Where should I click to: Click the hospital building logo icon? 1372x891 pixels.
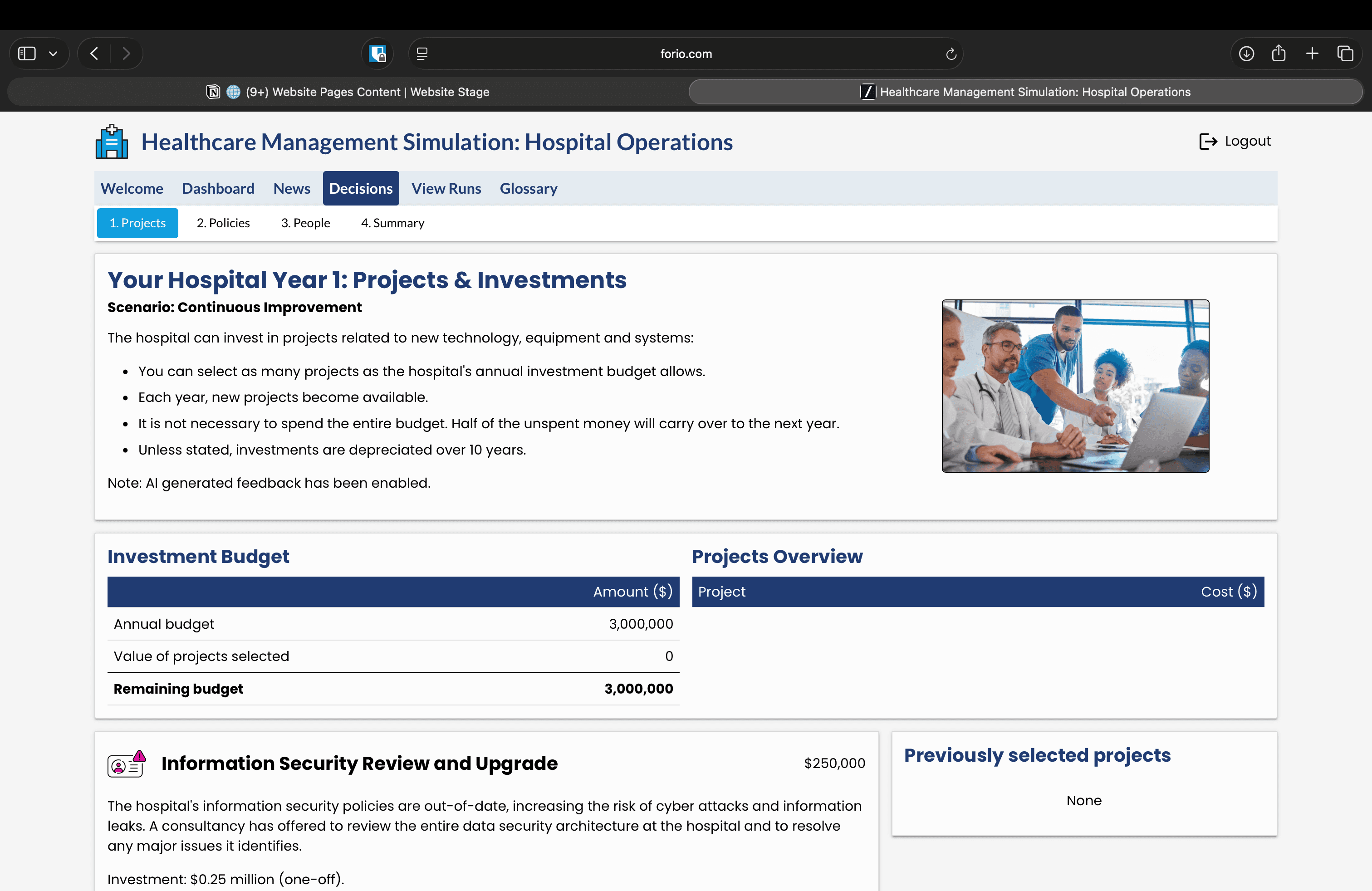[111, 142]
